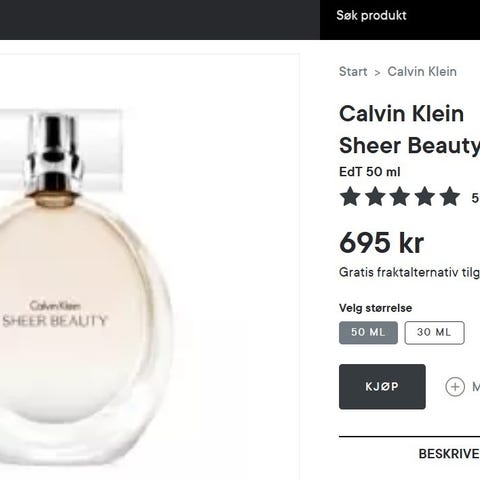The width and height of the screenshot is (480, 480).
Task: Click the fifth rating star
Action: tap(450, 196)
